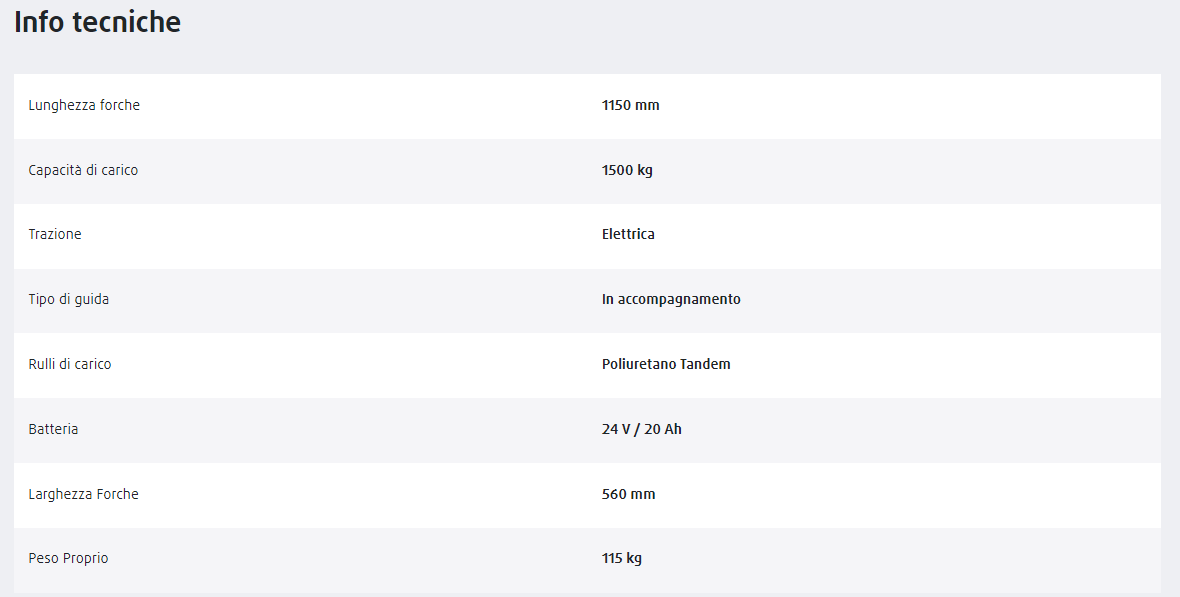Click the 24 V / 20 Ah value
Image resolution: width=1180 pixels, height=597 pixels.
(642, 429)
